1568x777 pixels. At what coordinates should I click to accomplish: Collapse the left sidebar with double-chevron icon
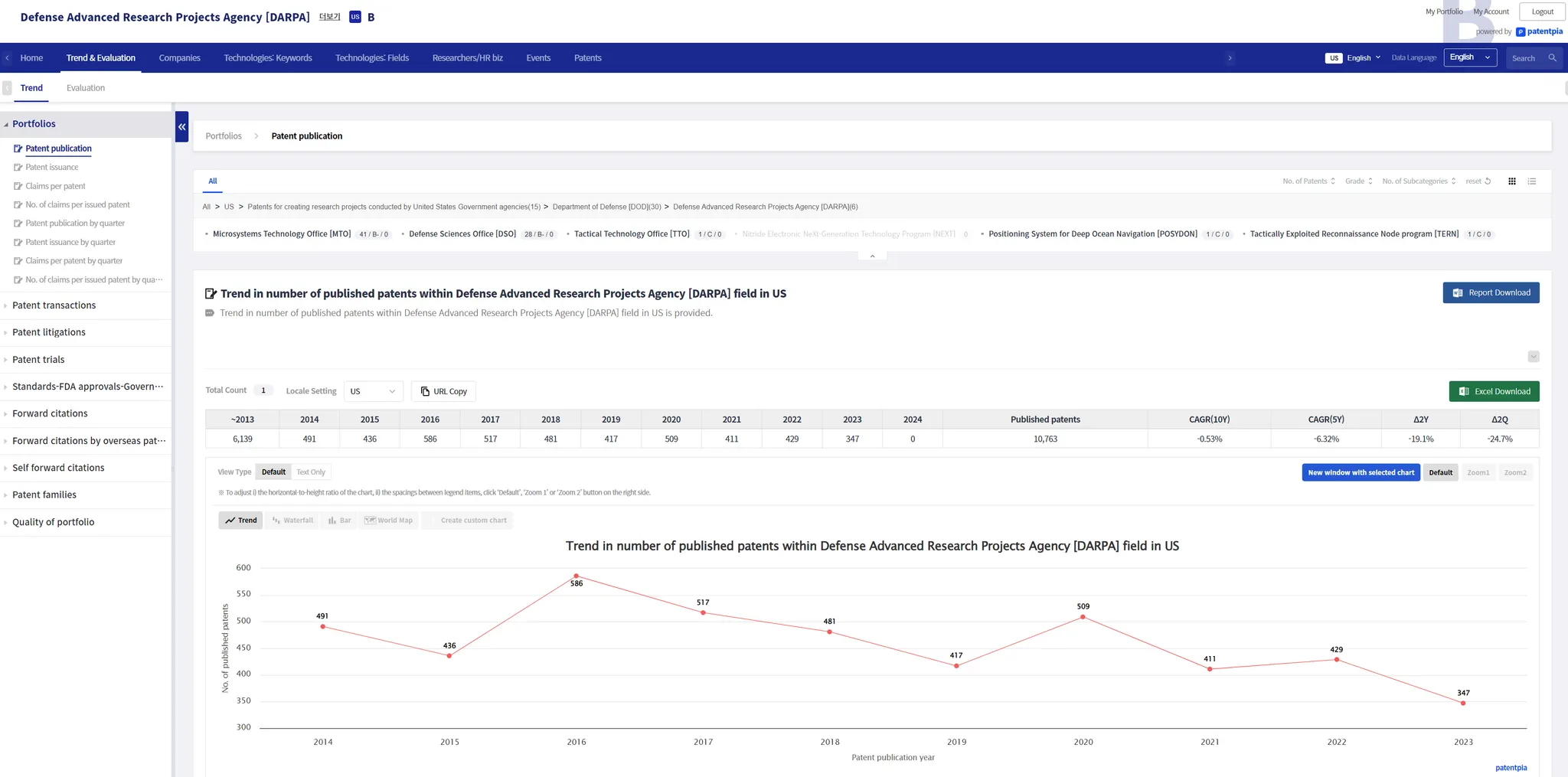click(x=181, y=127)
